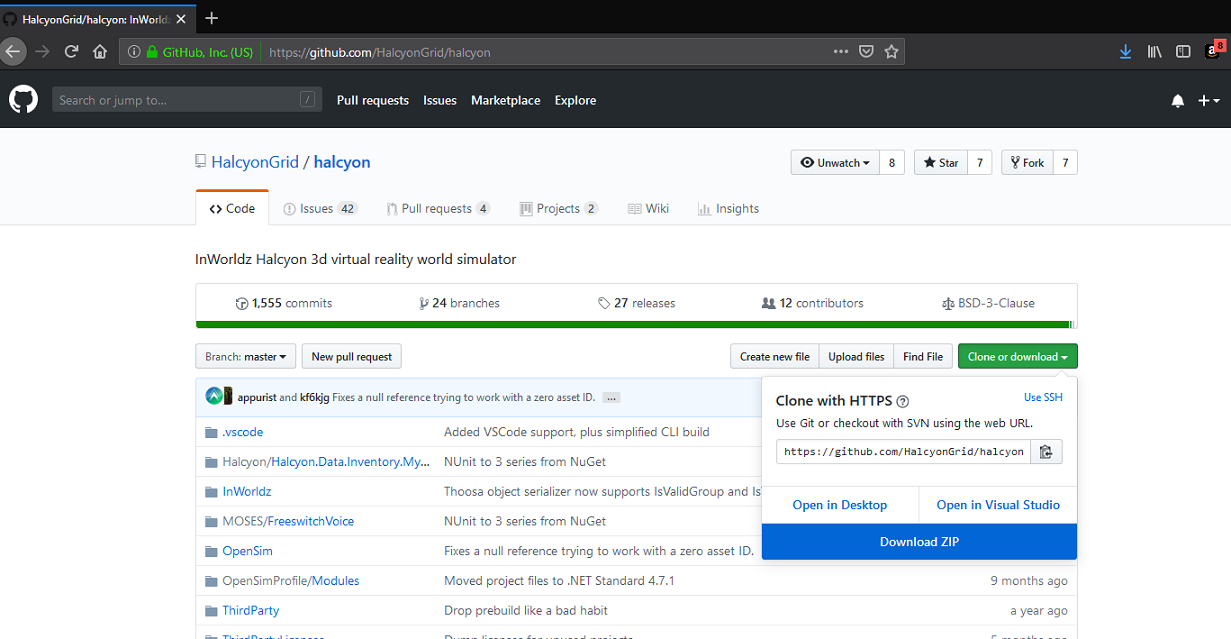Click Pull requests in top navigation
1231x639 pixels.
[x=373, y=100]
